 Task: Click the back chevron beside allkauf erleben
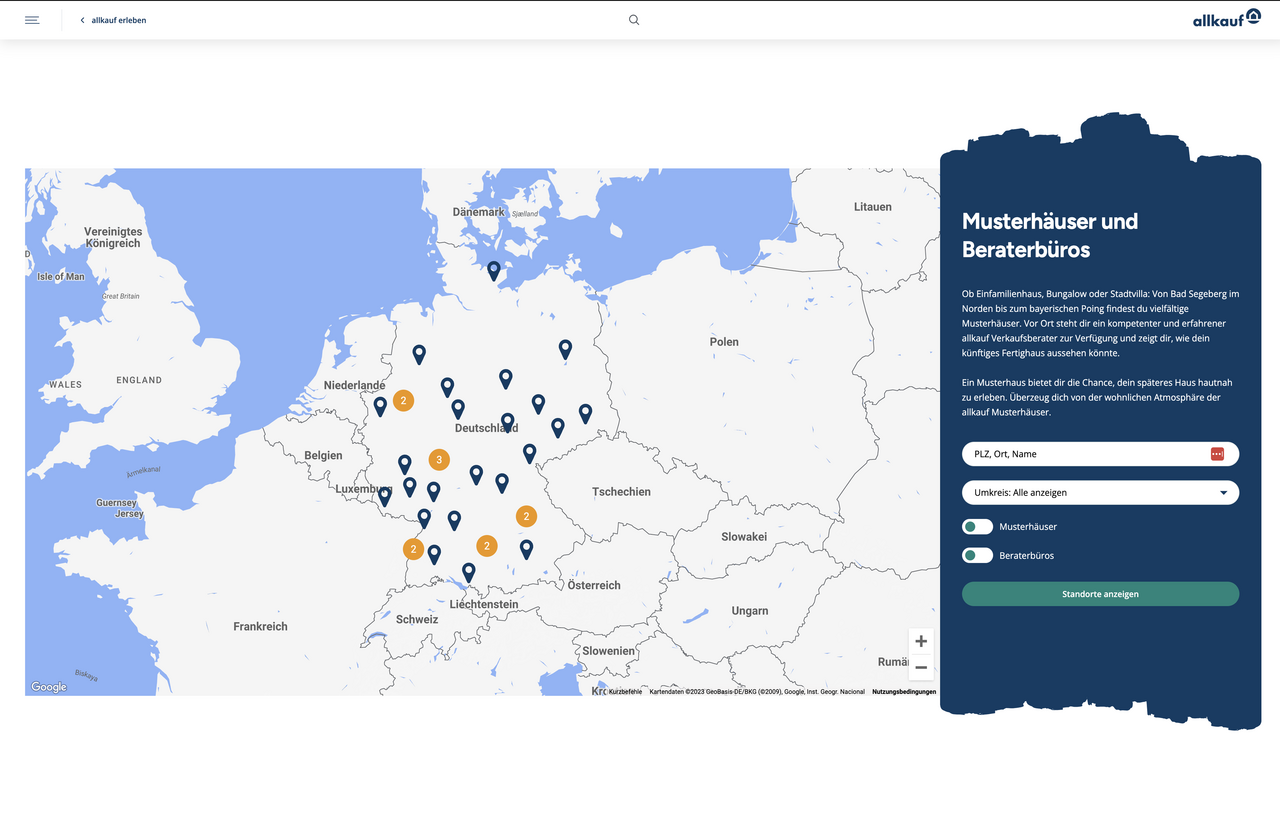click(x=82, y=20)
